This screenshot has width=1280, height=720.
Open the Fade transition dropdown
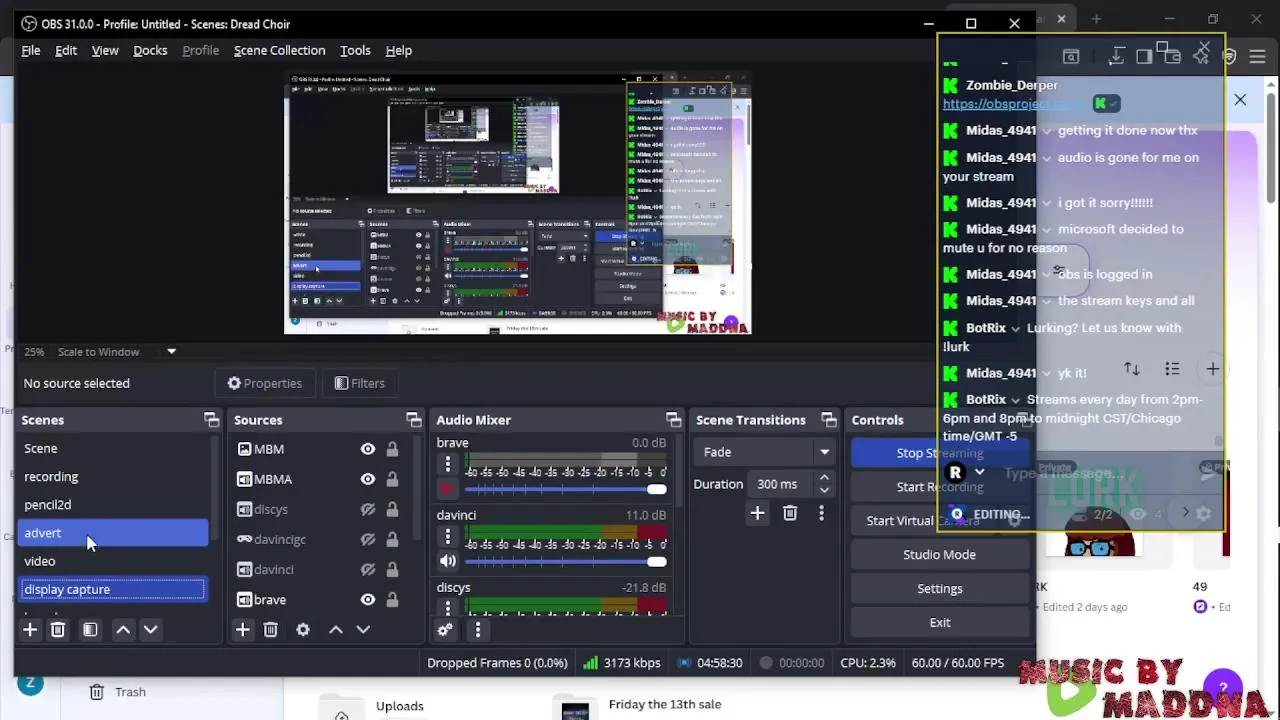(x=764, y=452)
